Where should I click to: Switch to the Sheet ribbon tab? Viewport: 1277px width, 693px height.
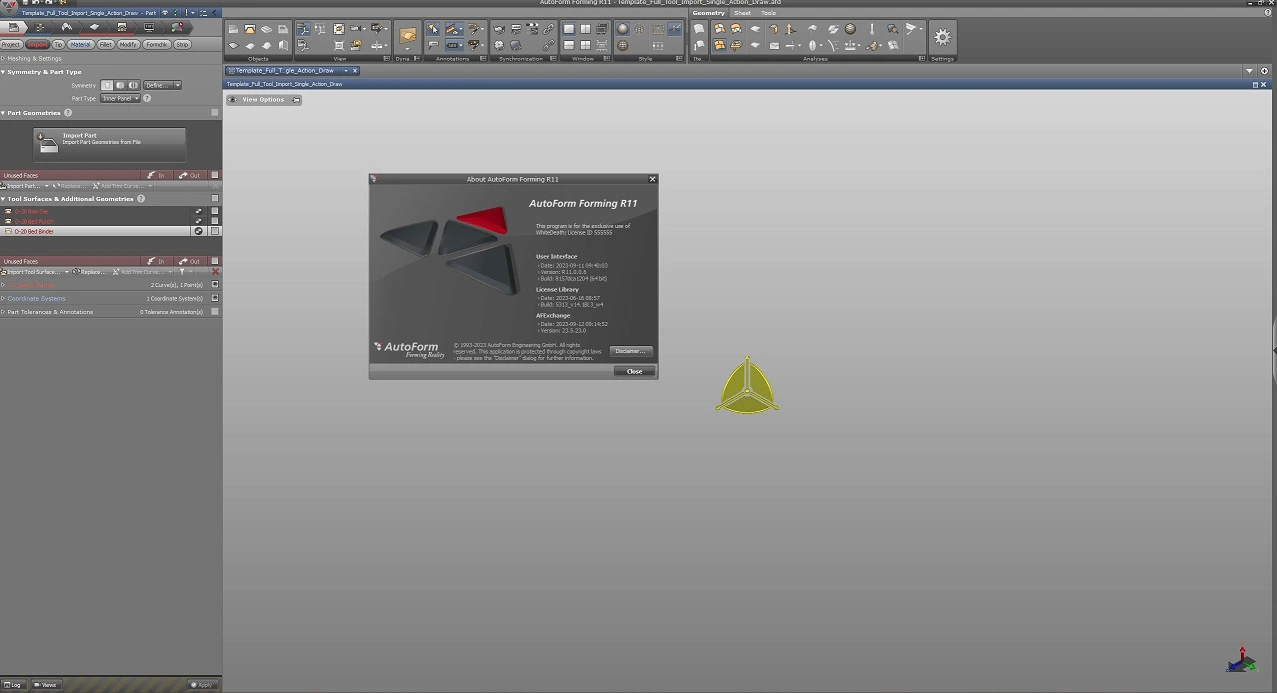click(x=742, y=13)
